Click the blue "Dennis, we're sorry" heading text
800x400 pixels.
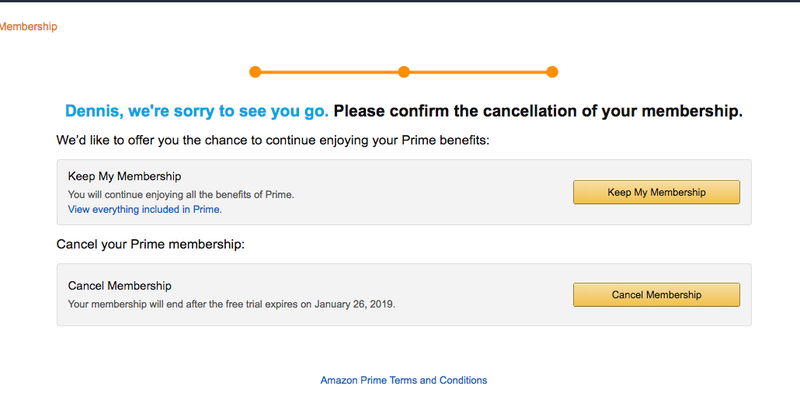click(196, 111)
